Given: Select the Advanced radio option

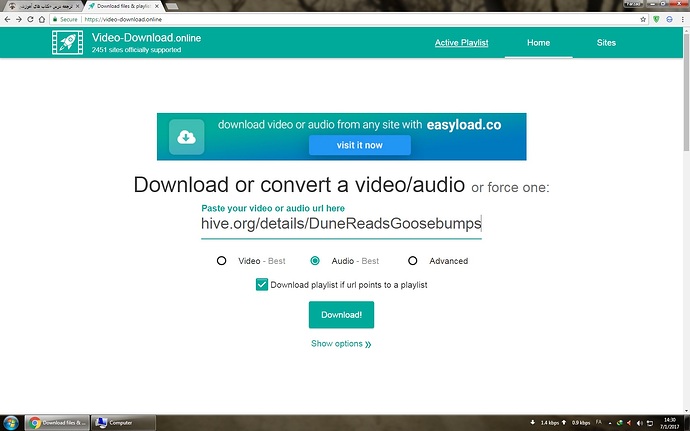Looking at the screenshot, I should point(412,261).
